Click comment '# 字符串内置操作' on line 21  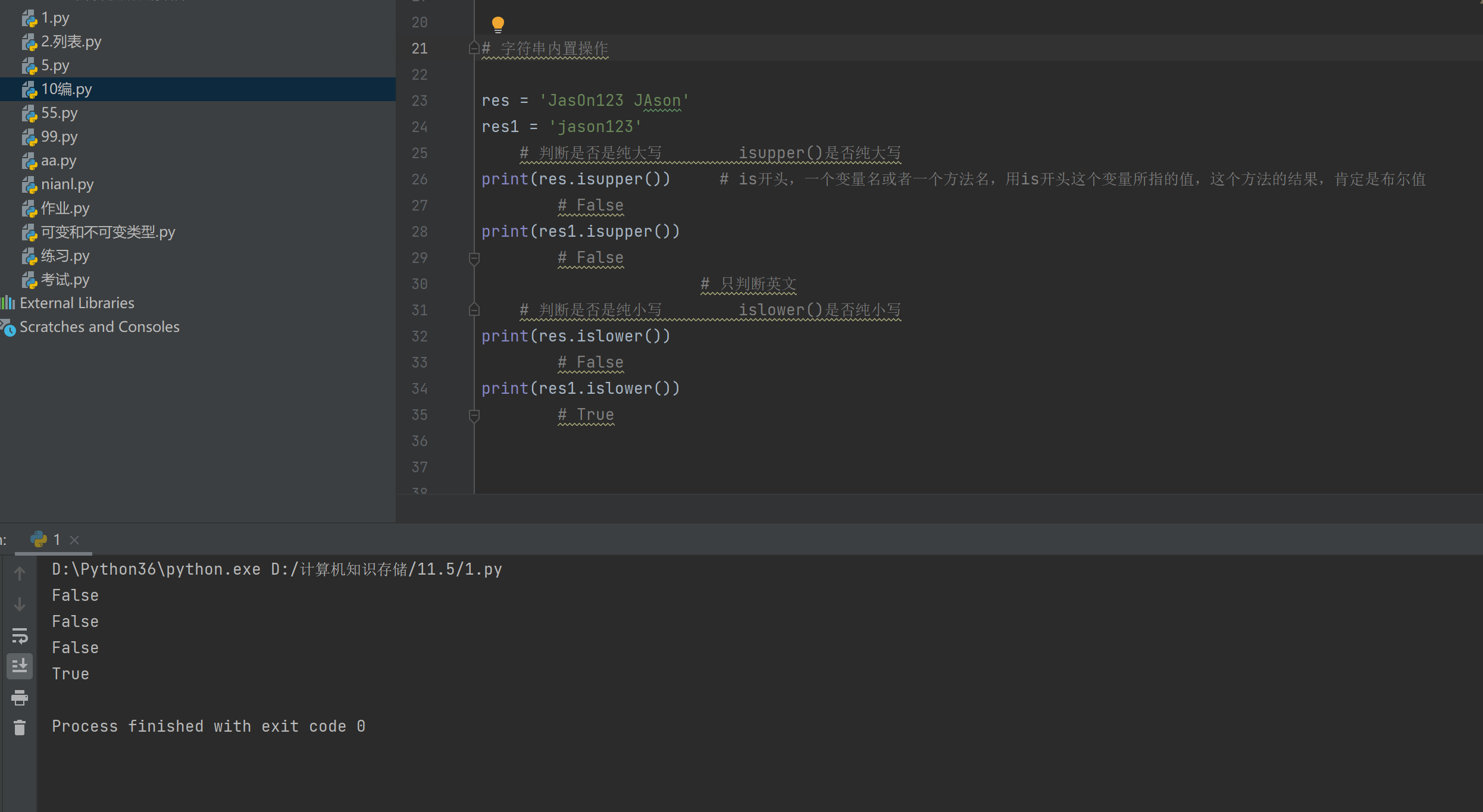(x=545, y=48)
